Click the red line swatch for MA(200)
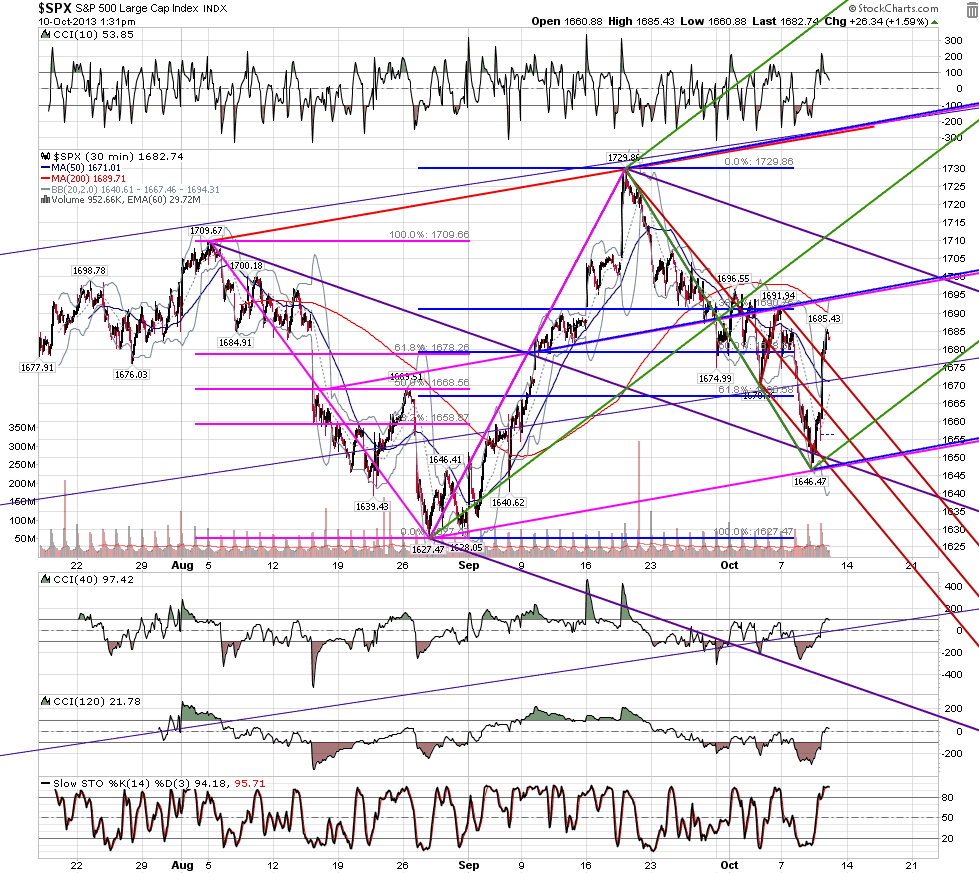This screenshot has height=873, width=979. (x=45, y=179)
